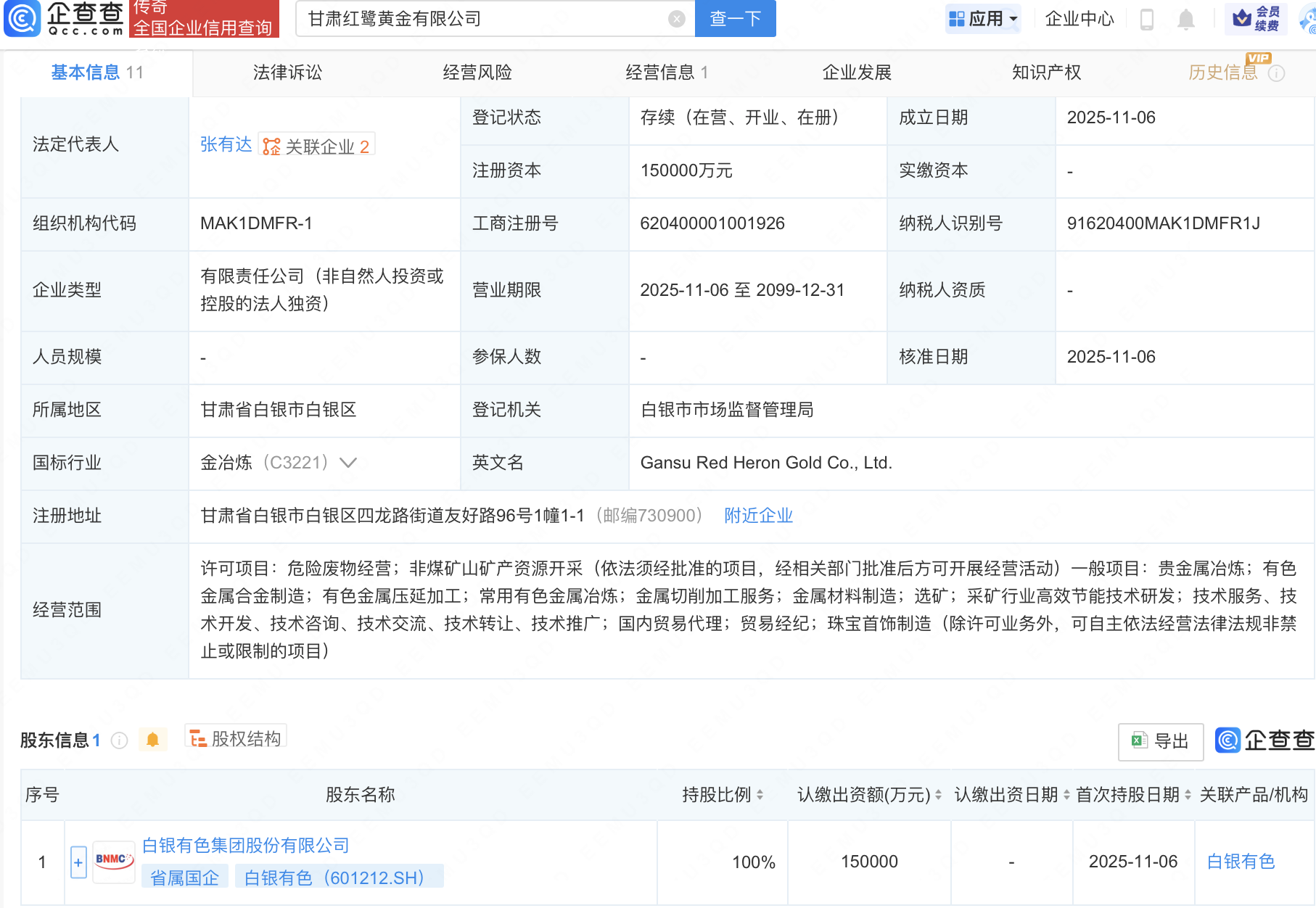Viewport: 1316px width, 908px height.
Task: Click the shareholder info alert bell
Action: [152, 740]
